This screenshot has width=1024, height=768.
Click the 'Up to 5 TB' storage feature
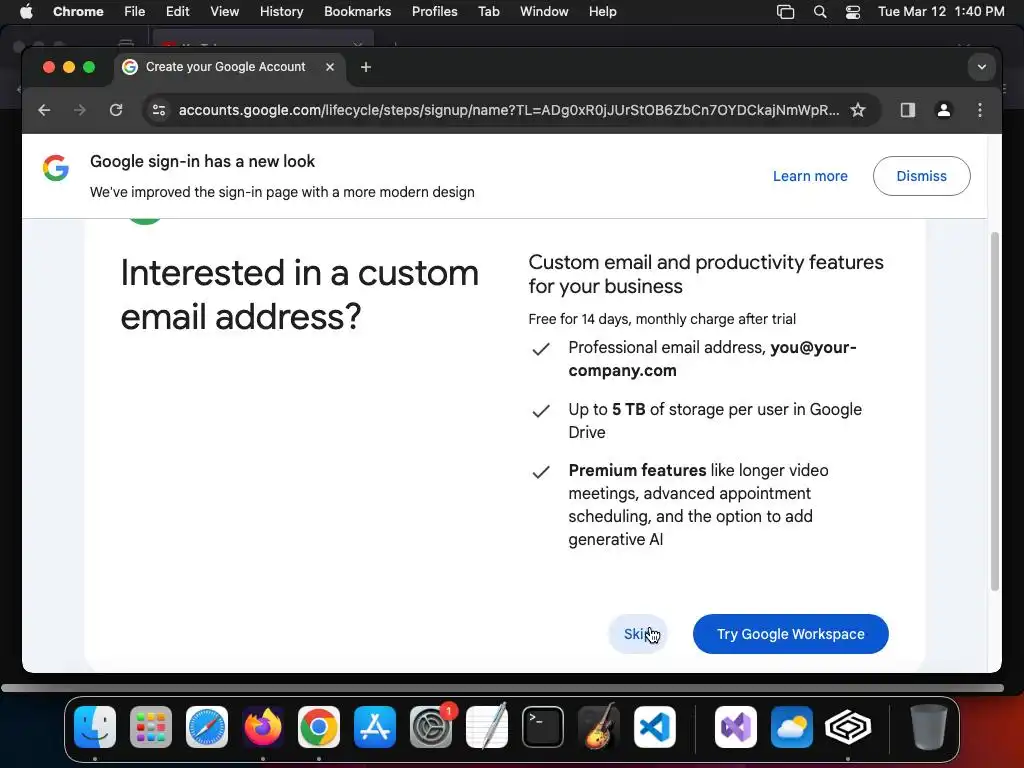tap(714, 421)
